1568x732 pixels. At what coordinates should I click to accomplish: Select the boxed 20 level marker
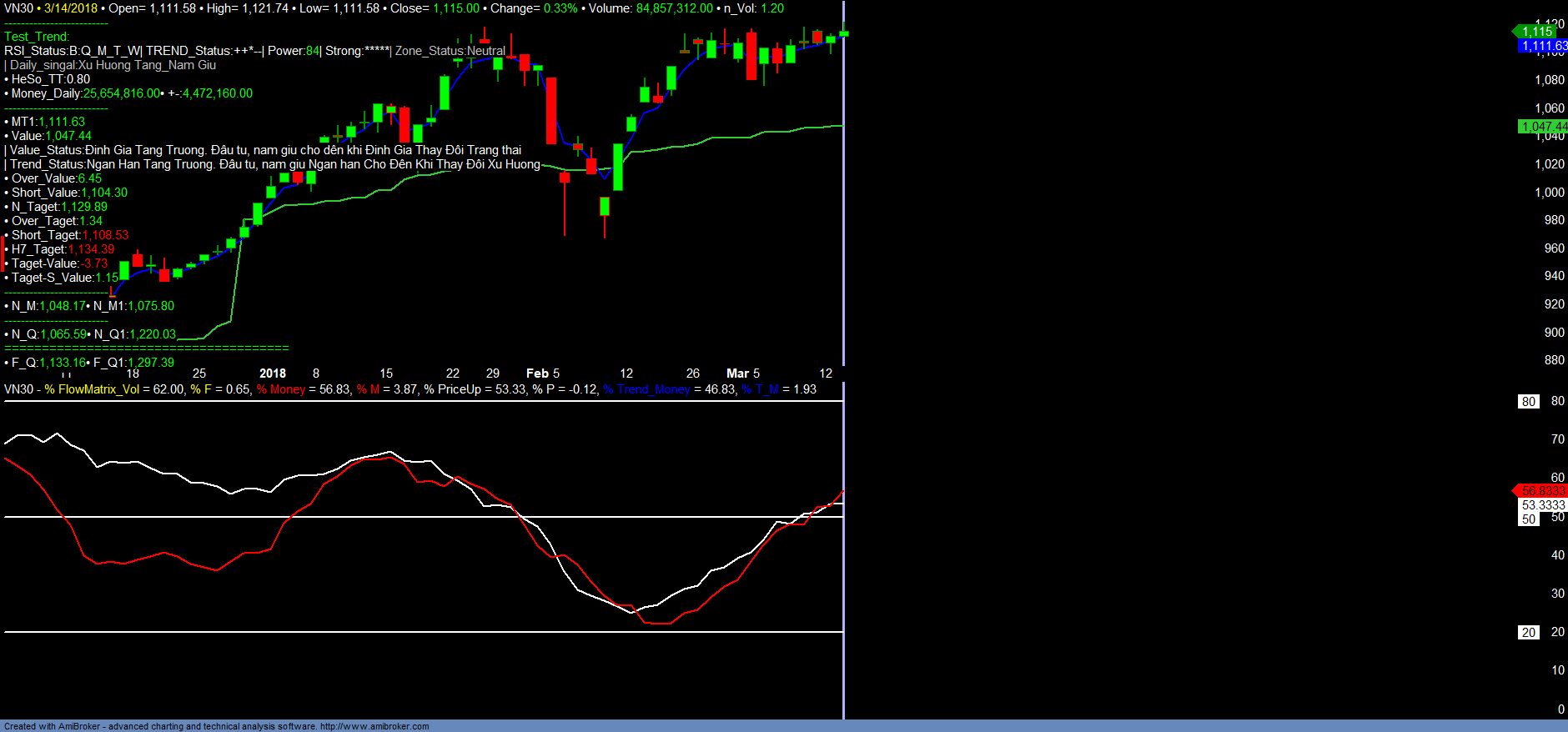[x=1528, y=633]
